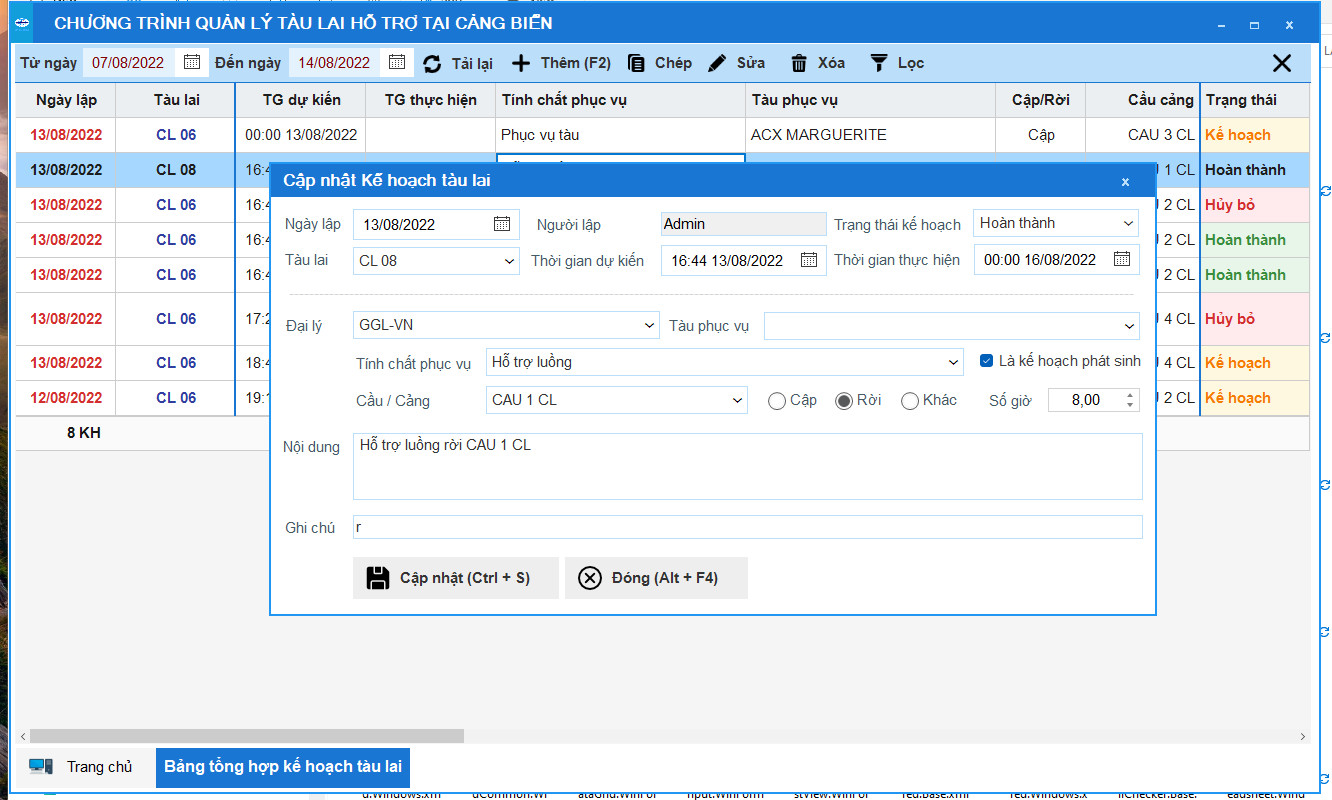The height and width of the screenshot is (800, 1332).
Task: Click the Lọc filter funnel icon
Action: pyautogui.click(x=878, y=64)
